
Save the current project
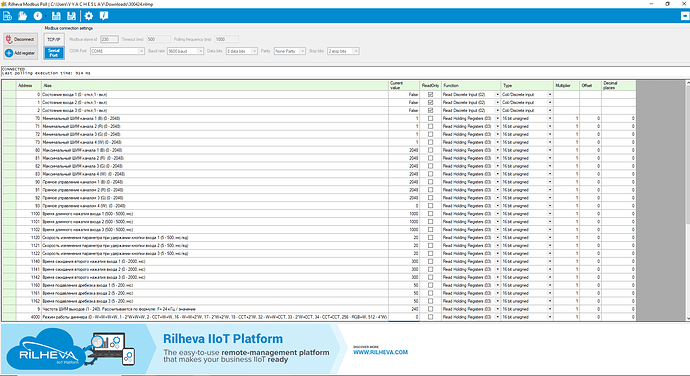pyautogui.click(x=56, y=16)
